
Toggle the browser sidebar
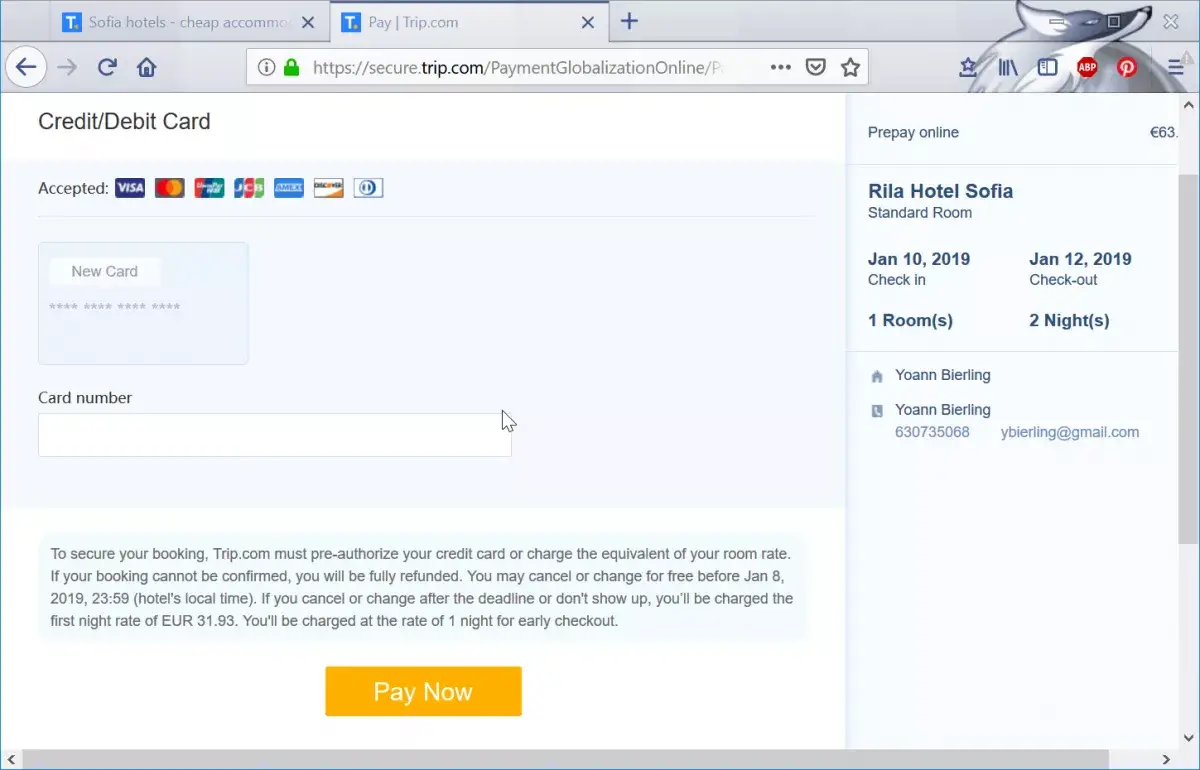(1047, 67)
